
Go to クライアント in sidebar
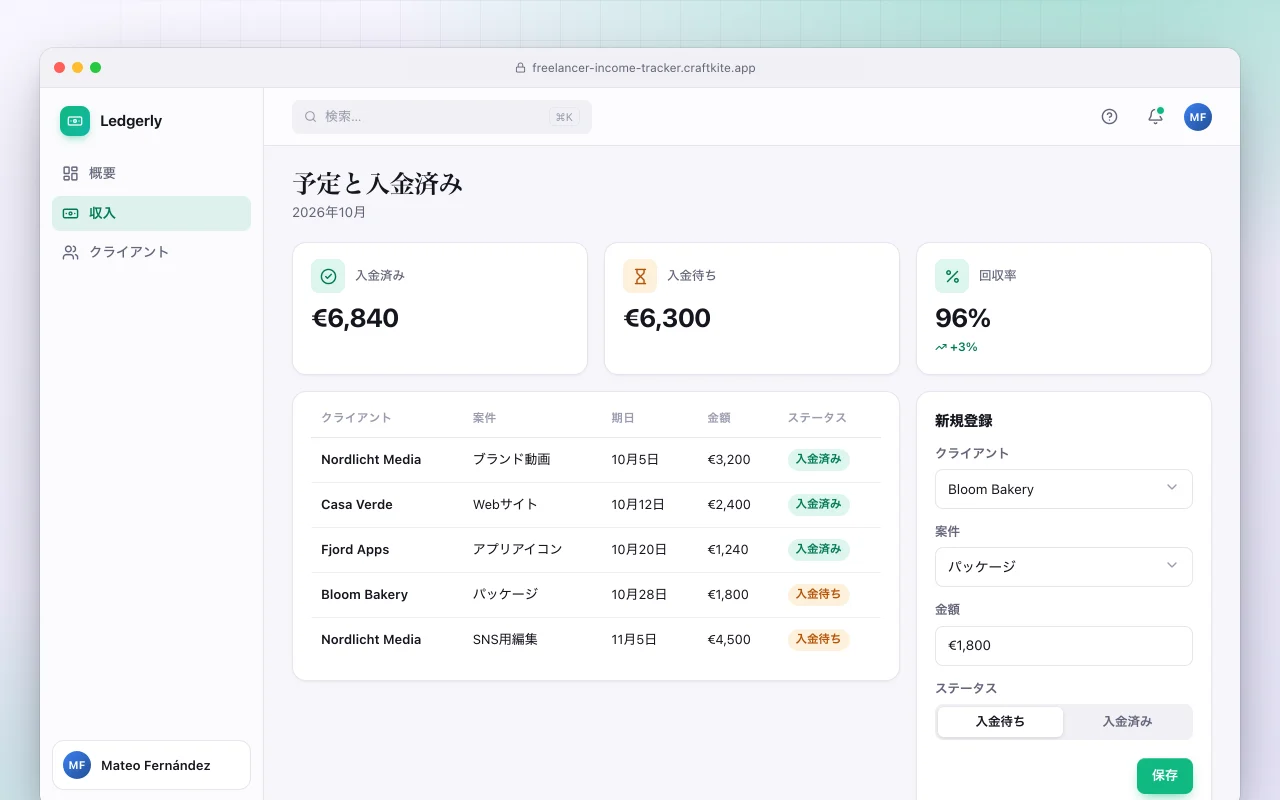[x=151, y=252]
